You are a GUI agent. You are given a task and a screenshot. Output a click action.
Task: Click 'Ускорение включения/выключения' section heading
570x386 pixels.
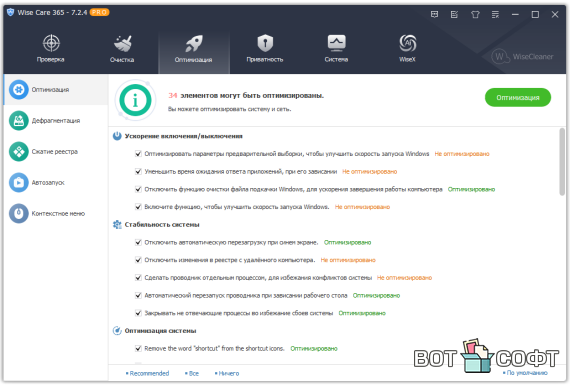coord(184,136)
